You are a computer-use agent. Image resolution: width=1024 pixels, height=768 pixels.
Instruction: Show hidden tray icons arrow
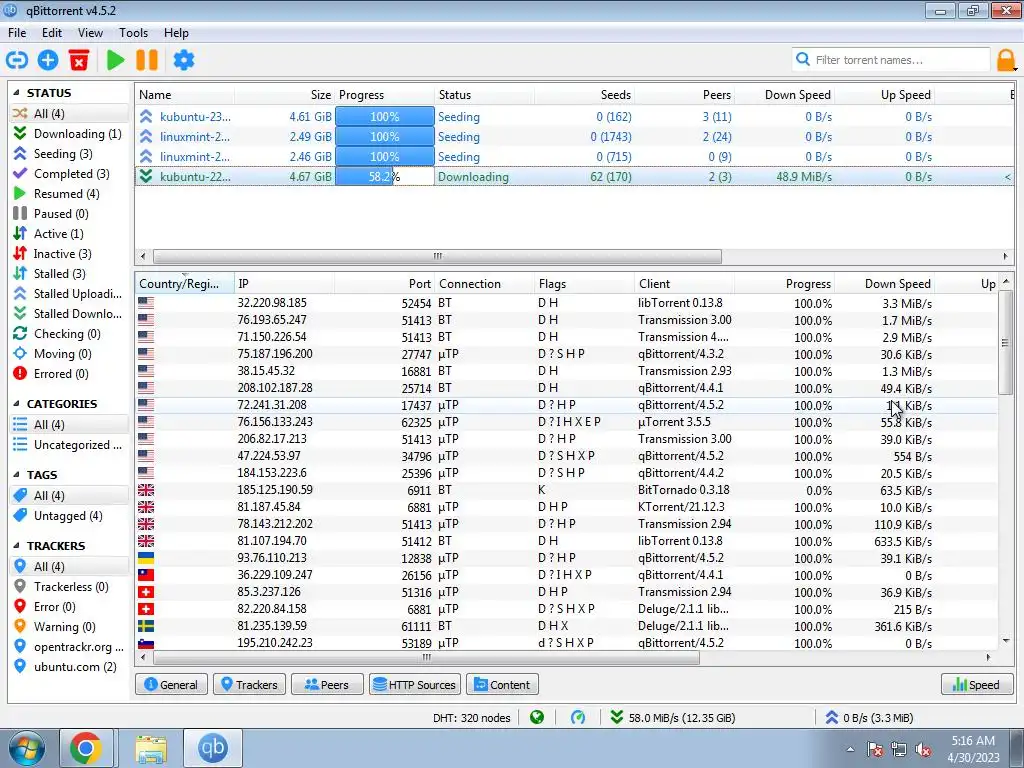tap(850, 750)
